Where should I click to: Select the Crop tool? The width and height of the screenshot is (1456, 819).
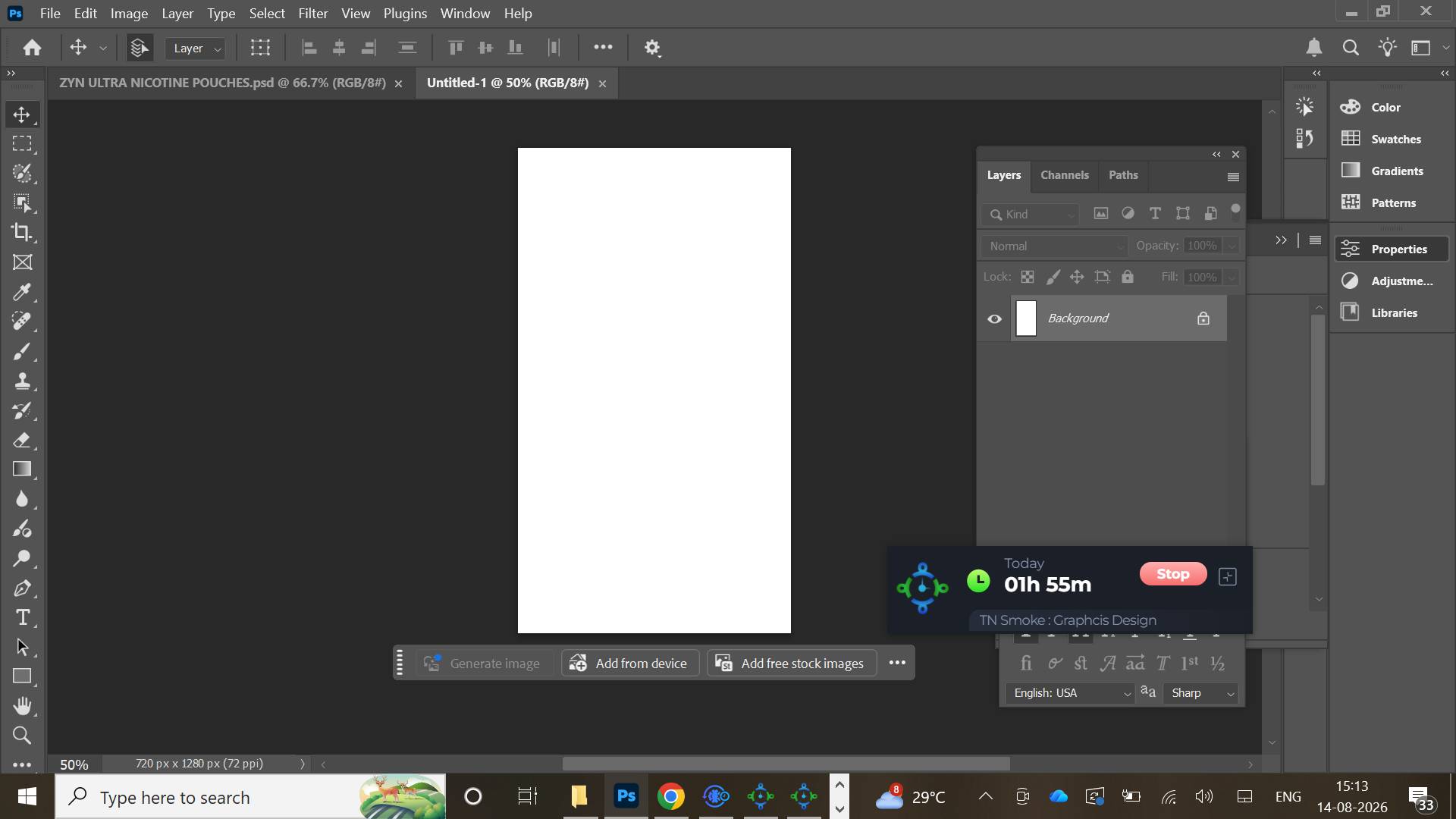pos(22,232)
